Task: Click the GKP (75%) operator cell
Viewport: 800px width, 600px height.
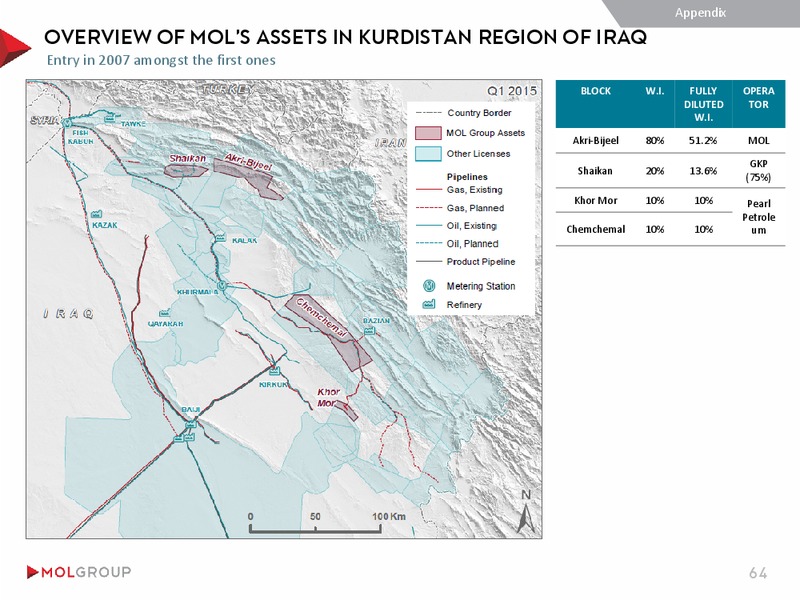Action: [x=759, y=171]
